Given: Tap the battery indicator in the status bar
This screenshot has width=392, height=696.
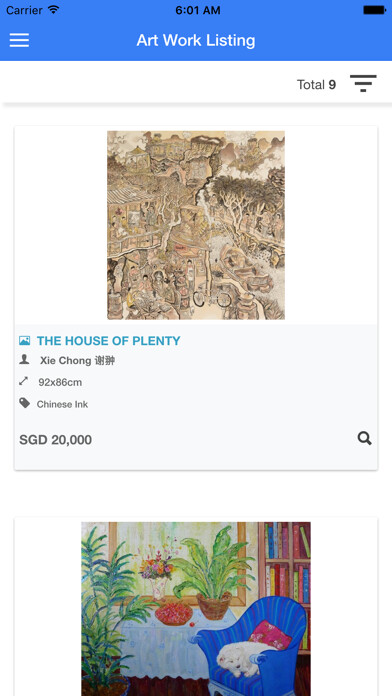Looking at the screenshot, I should coord(374,10).
